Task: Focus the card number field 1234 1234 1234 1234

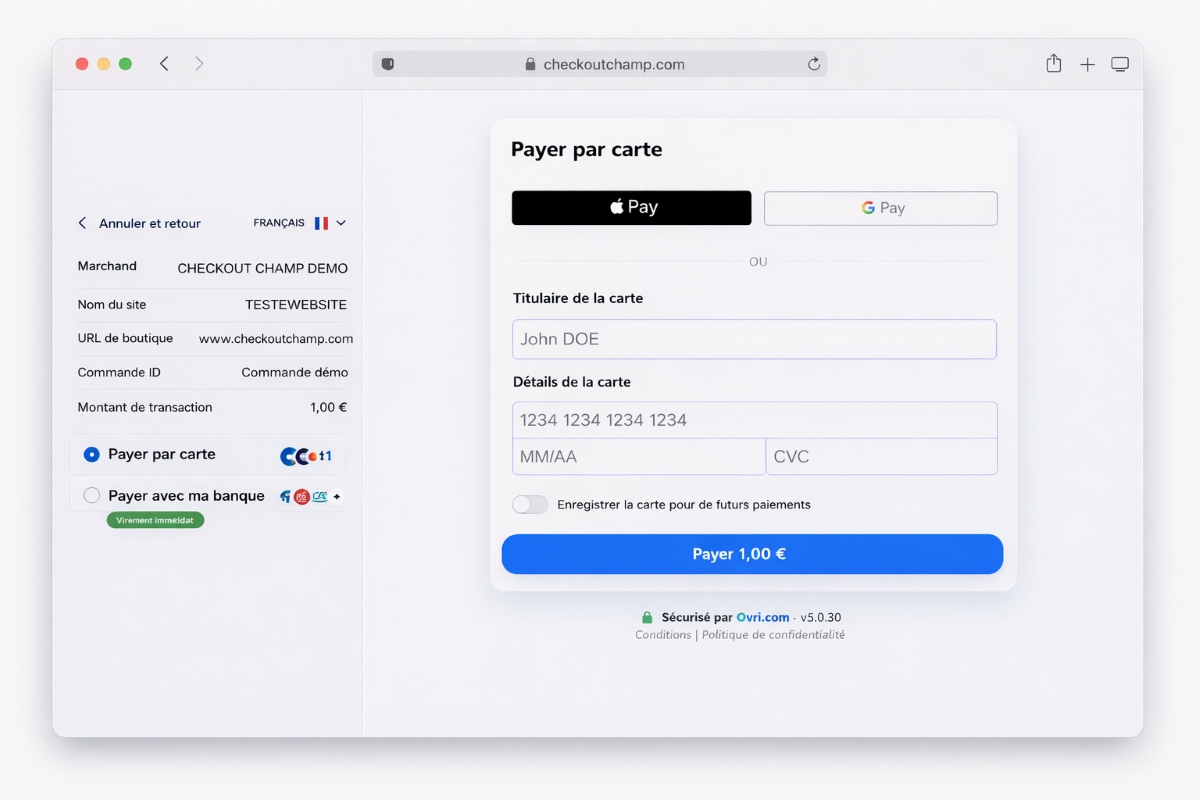Action: point(754,420)
